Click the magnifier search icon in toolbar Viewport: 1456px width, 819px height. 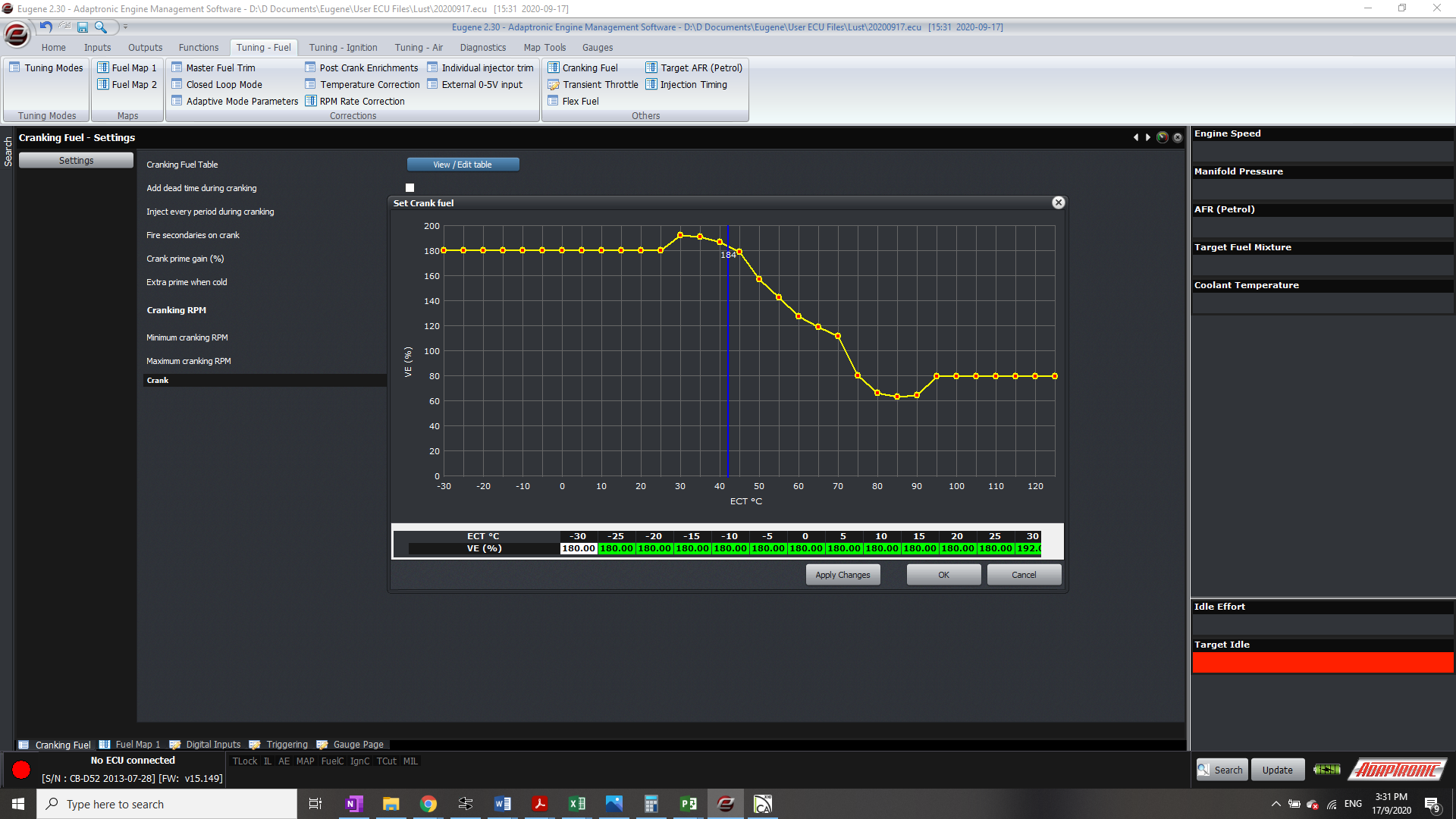[100, 27]
